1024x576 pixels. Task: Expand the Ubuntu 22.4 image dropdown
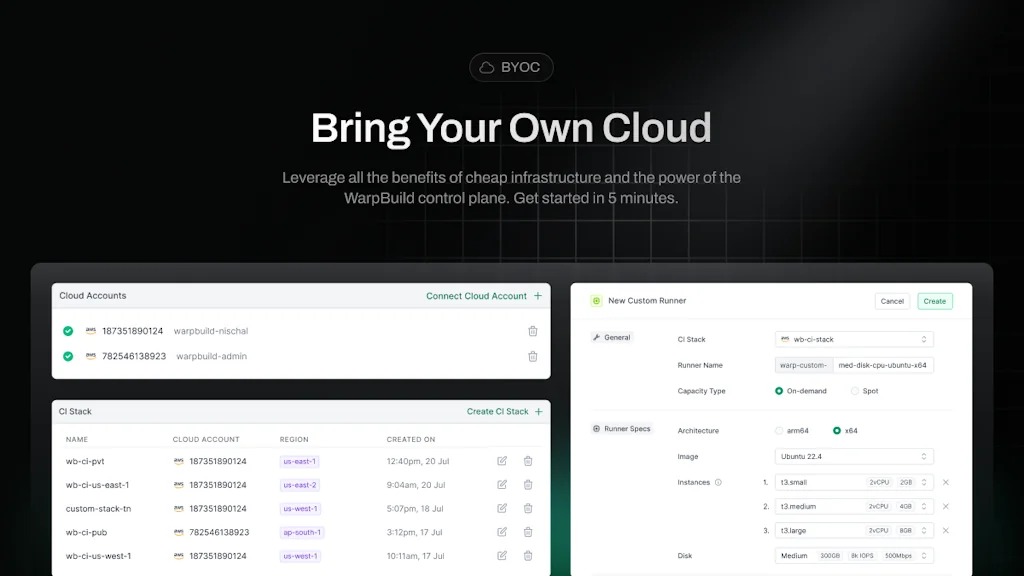pos(854,456)
